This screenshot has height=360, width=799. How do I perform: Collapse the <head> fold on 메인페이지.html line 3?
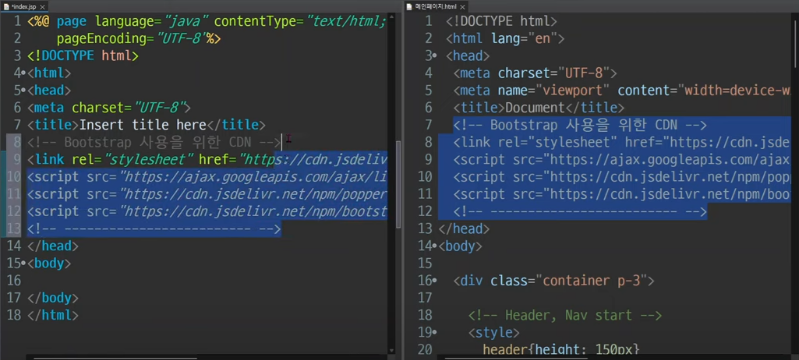point(435,56)
